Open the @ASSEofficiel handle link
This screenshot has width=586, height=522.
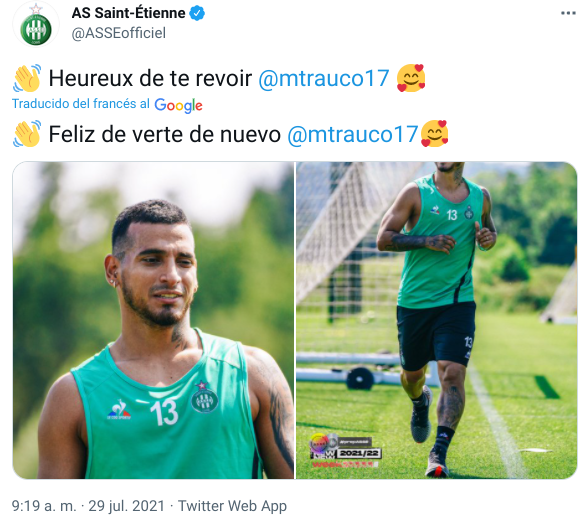[118, 33]
